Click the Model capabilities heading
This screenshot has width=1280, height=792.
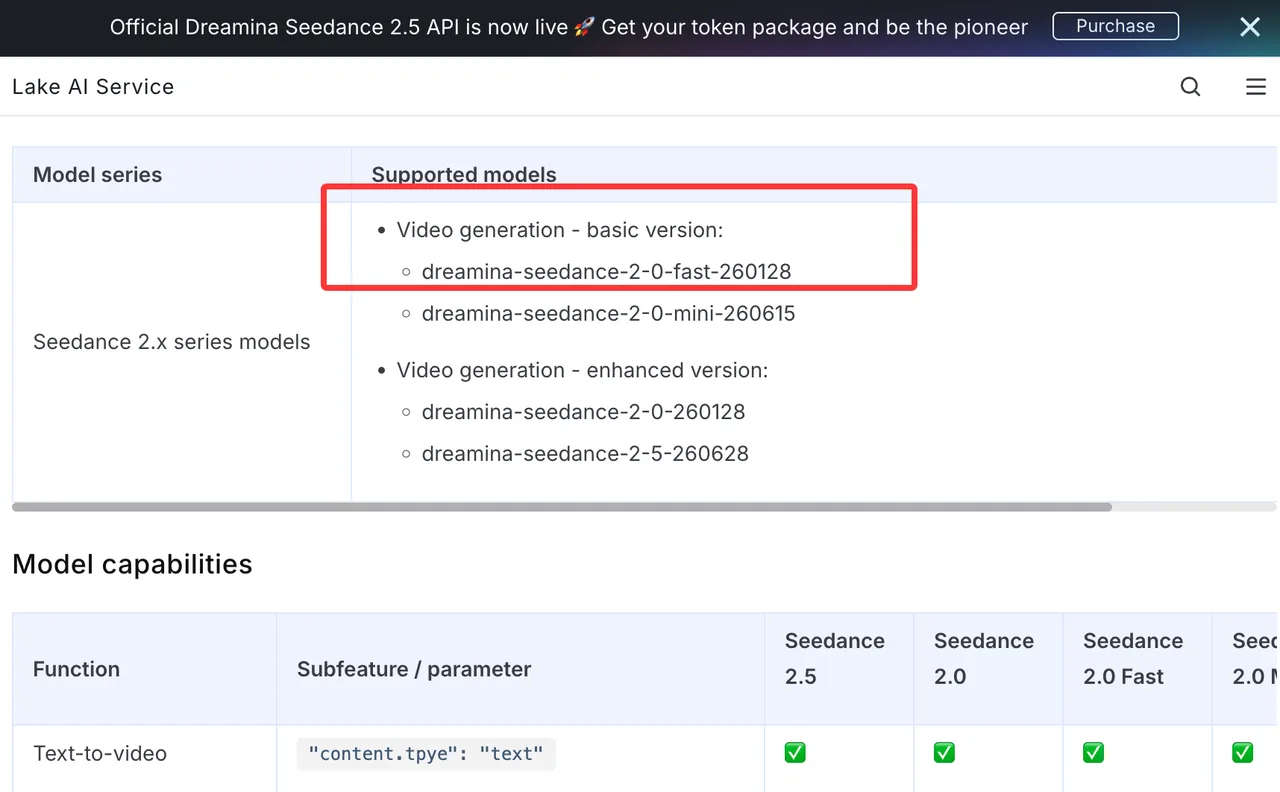pyautogui.click(x=132, y=564)
